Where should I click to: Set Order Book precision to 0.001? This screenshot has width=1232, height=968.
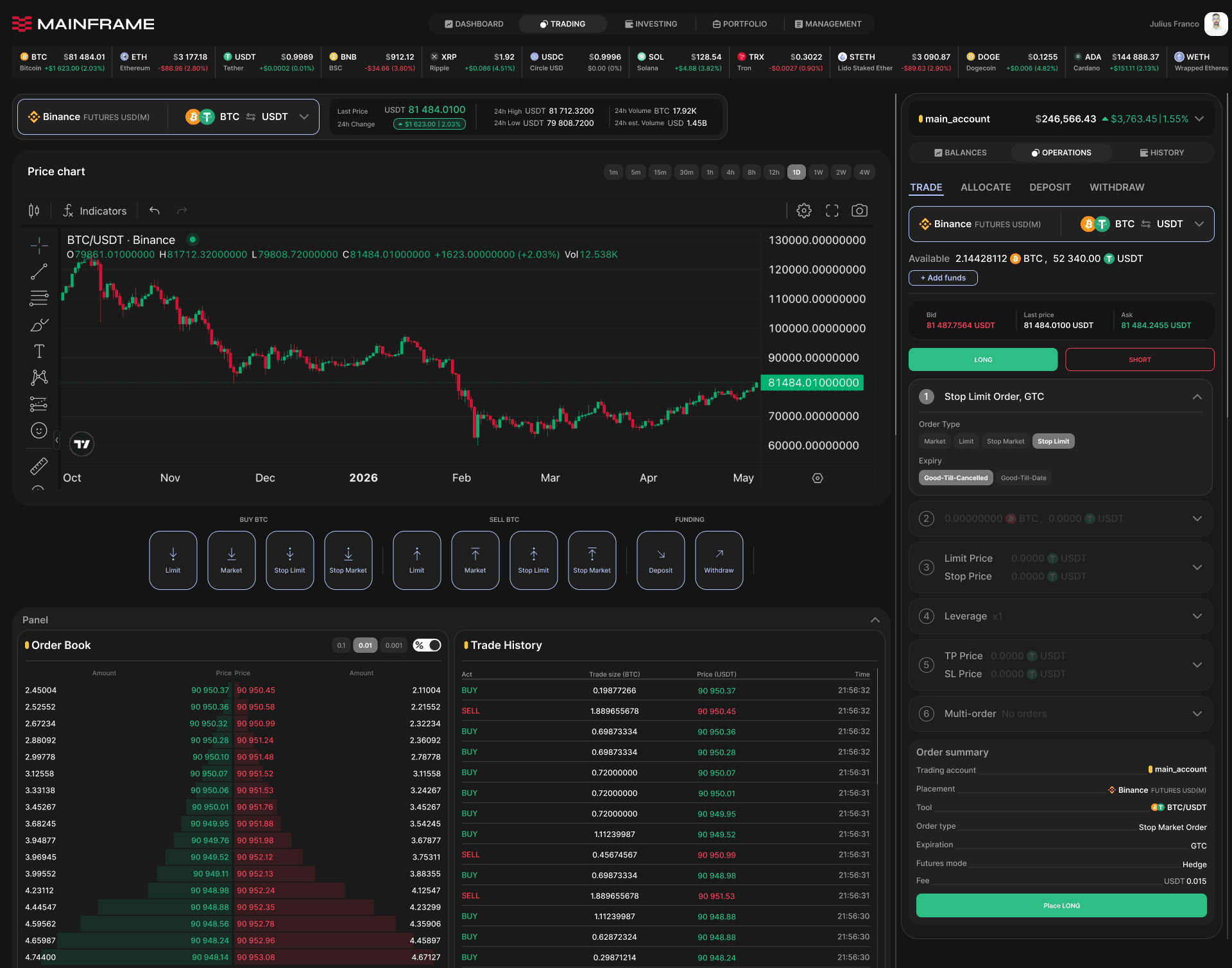[394, 645]
